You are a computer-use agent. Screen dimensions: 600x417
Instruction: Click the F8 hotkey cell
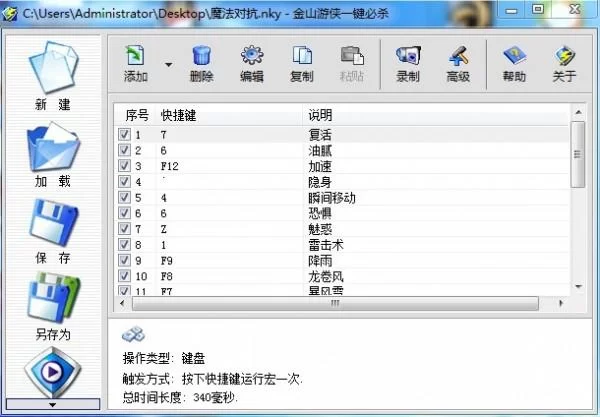(x=166, y=276)
